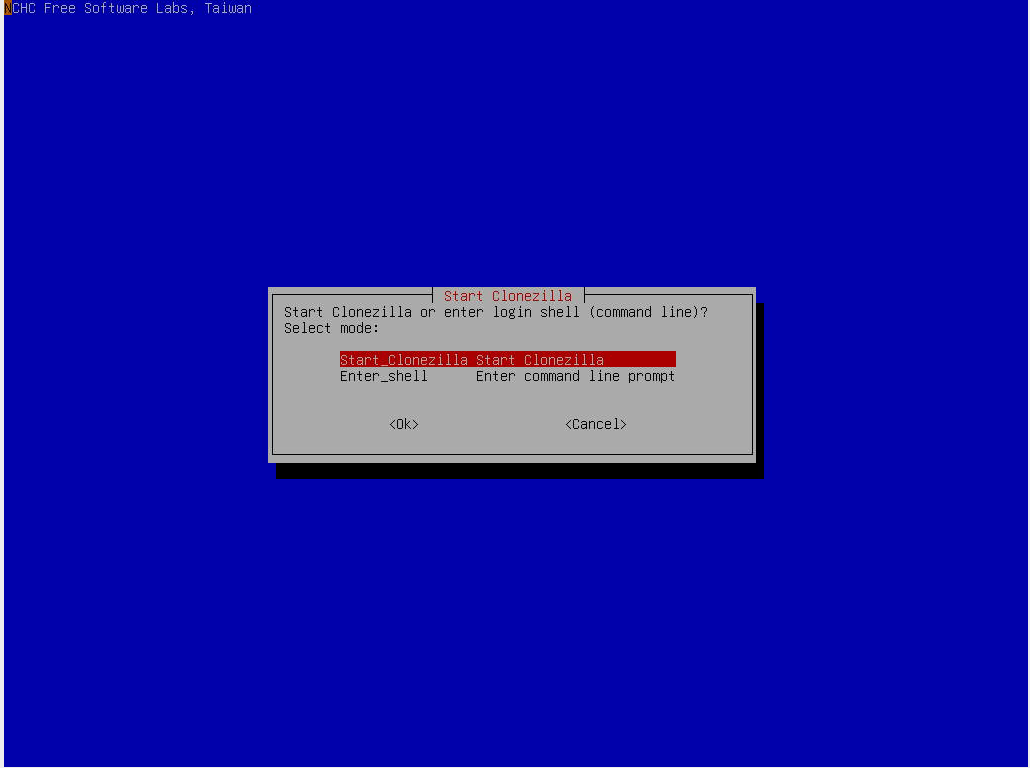Screen dimensions: 1030x768
Task: Click the 'Start Clonezilla or enter login shell' prompt
Action: pyautogui.click(x=496, y=311)
